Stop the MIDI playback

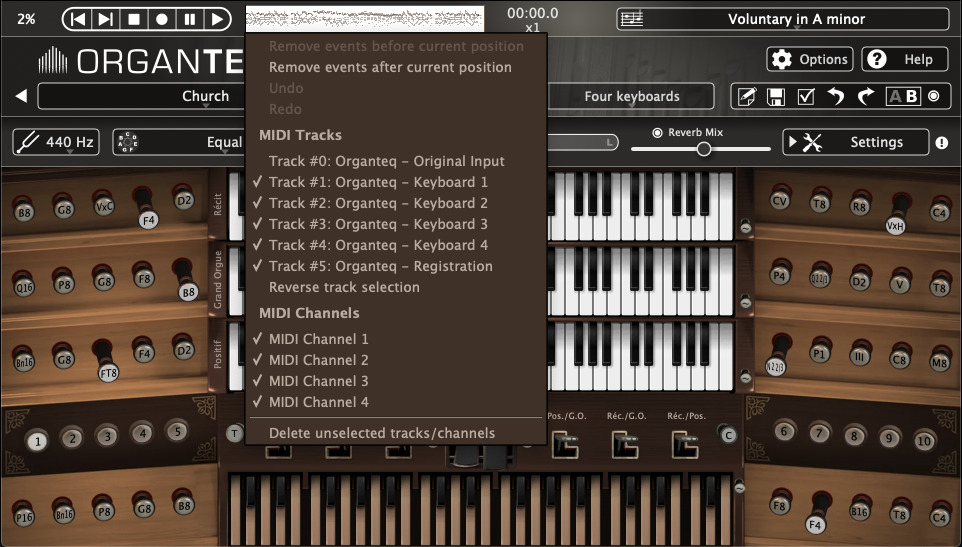[134, 19]
